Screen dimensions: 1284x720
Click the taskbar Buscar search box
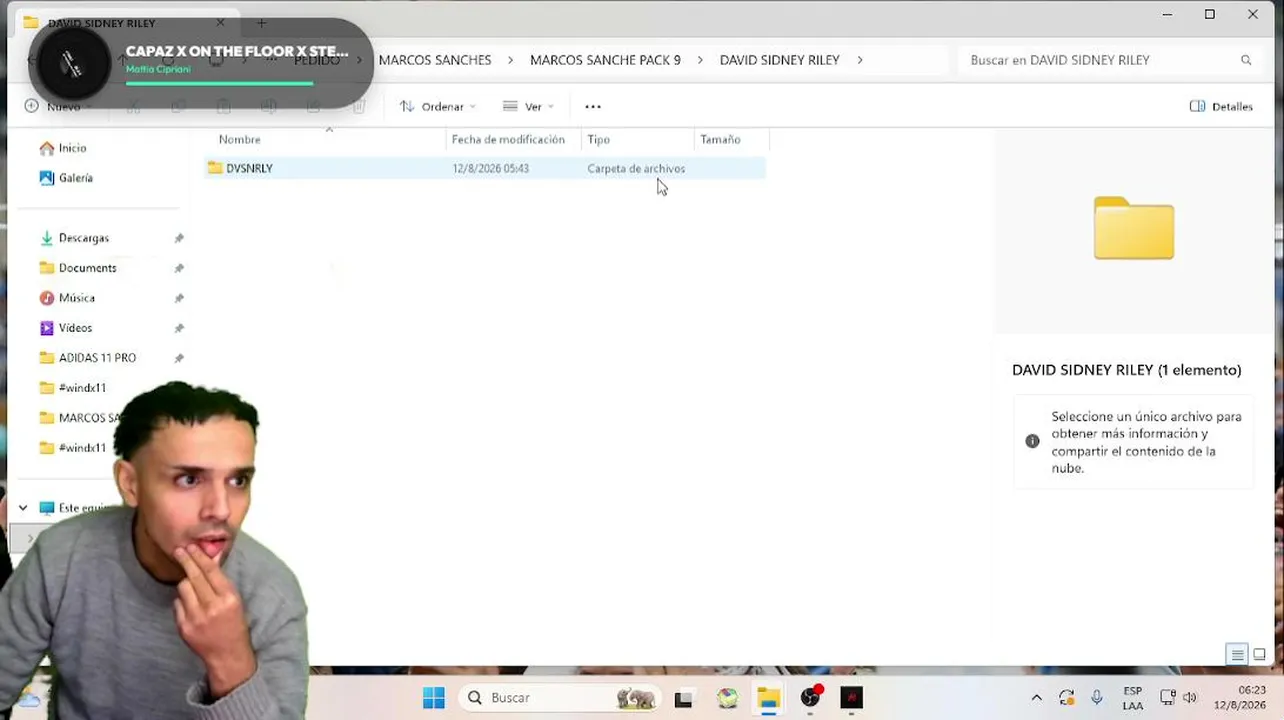[560, 697]
